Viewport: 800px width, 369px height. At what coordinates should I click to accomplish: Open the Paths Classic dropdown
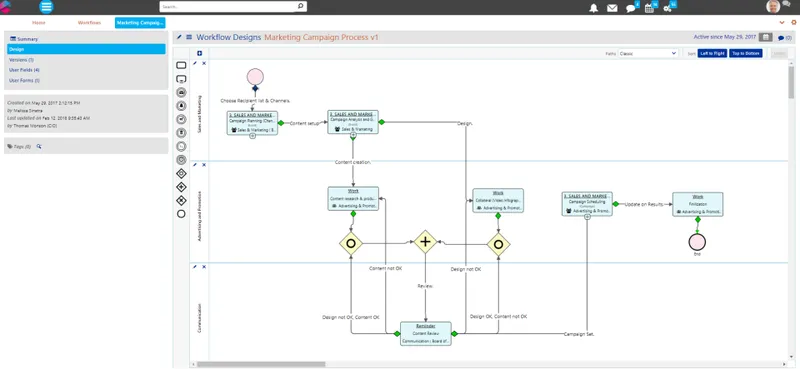coord(648,53)
